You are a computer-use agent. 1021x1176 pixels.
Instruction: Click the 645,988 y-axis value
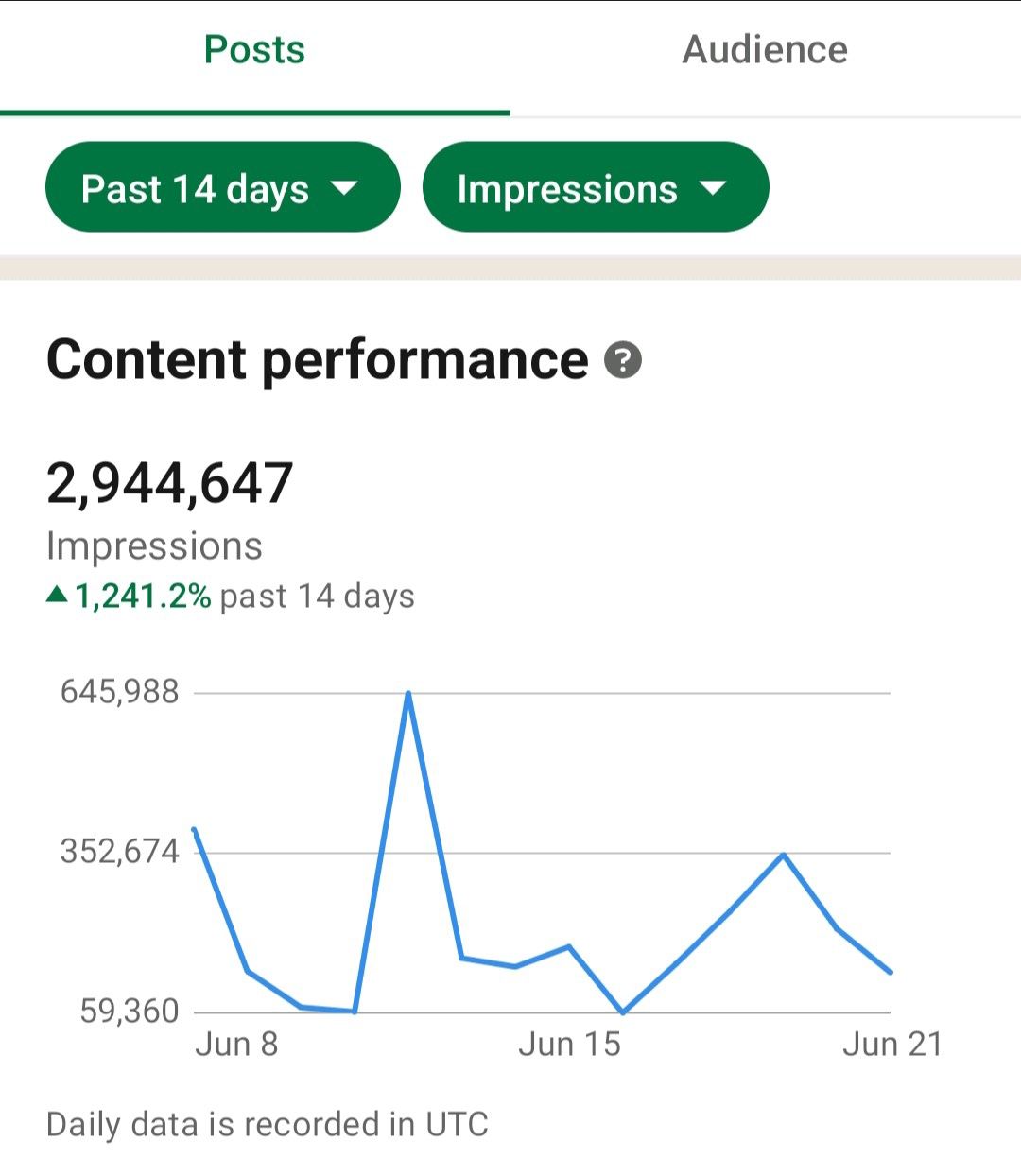click(x=120, y=692)
